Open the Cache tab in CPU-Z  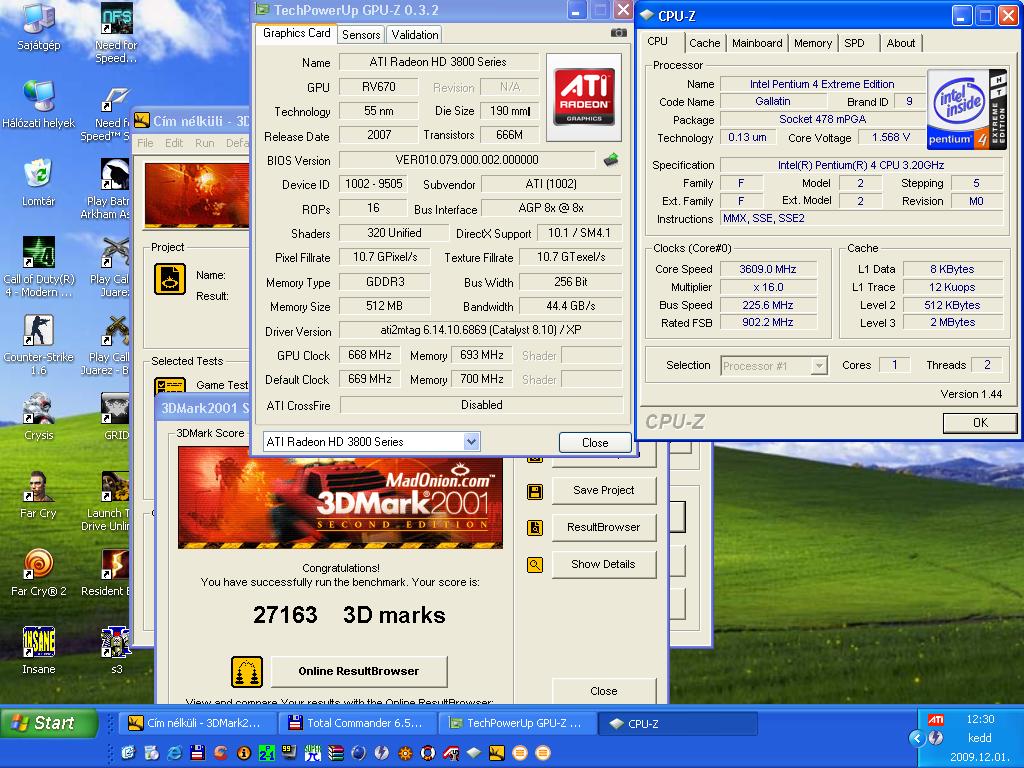pyautogui.click(x=705, y=43)
